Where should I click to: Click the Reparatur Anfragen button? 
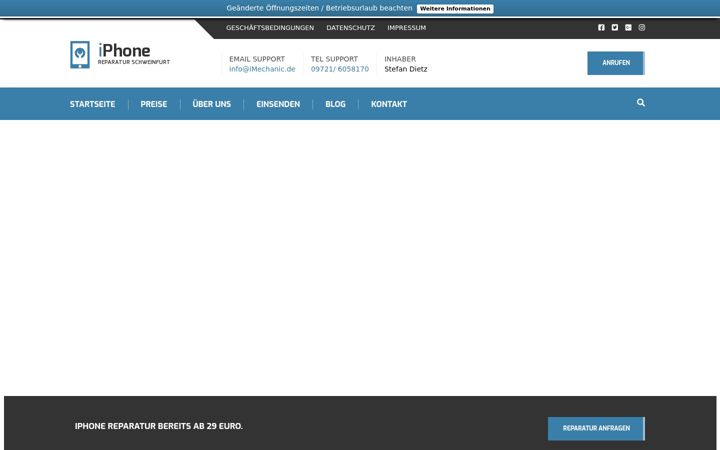(x=596, y=428)
